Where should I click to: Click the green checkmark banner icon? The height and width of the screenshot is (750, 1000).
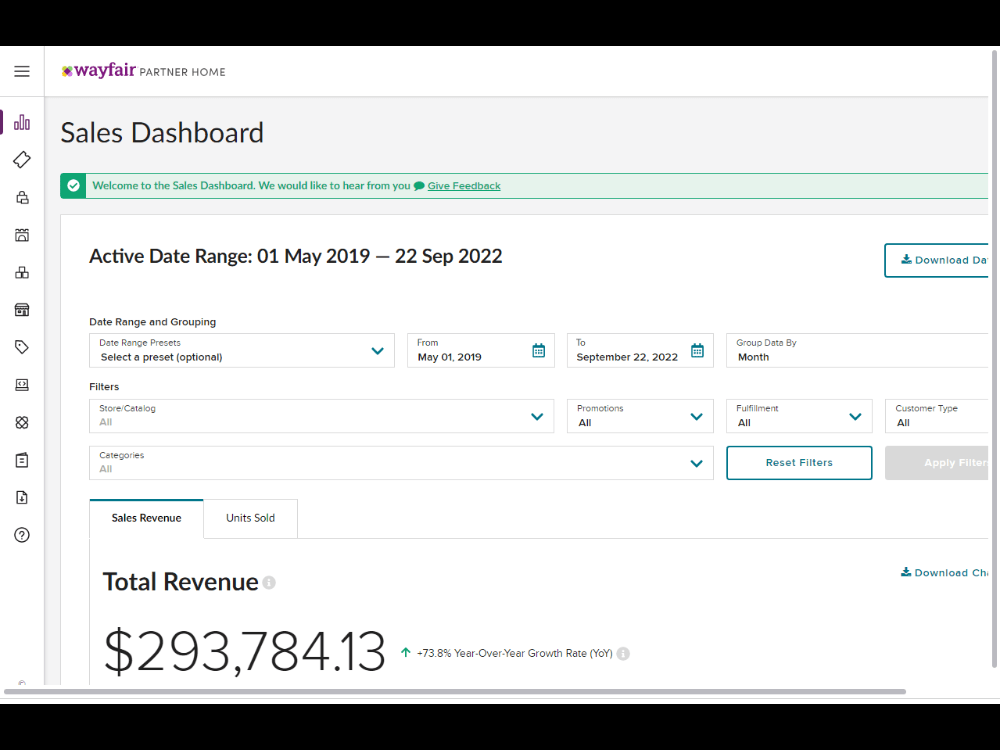click(73, 186)
